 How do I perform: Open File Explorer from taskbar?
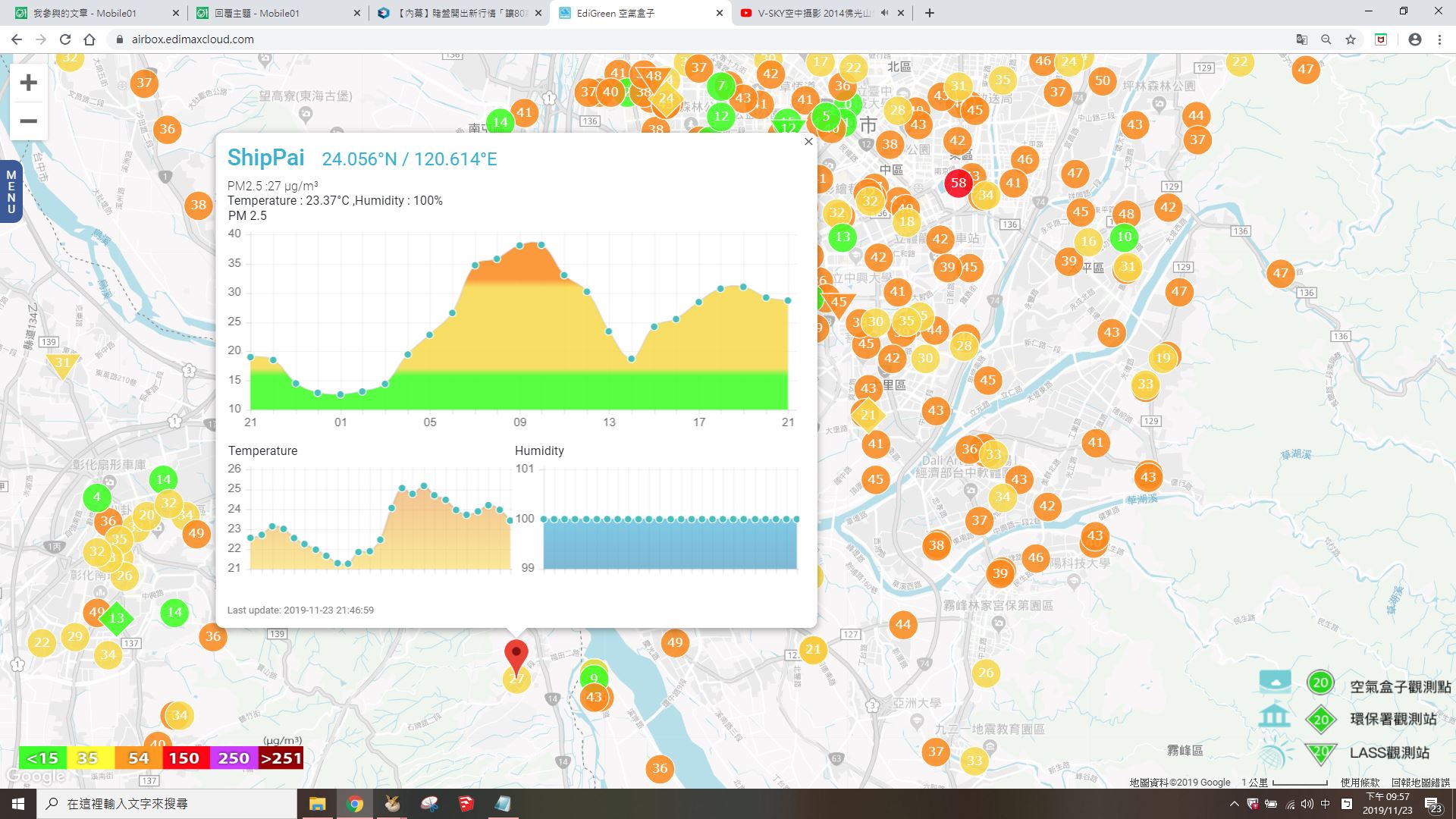click(317, 804)
